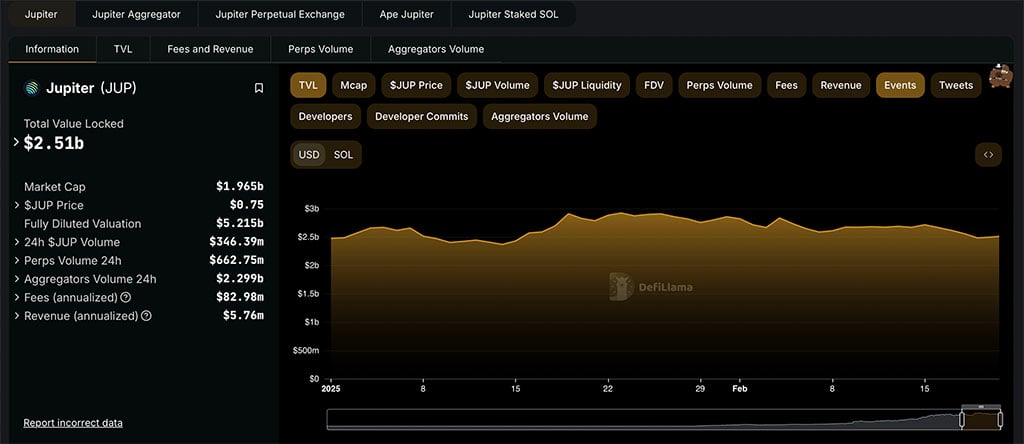This screenshot has width=1024, height=444.
Task: Click the chart time range overview bar
Action: pos(664,419)
